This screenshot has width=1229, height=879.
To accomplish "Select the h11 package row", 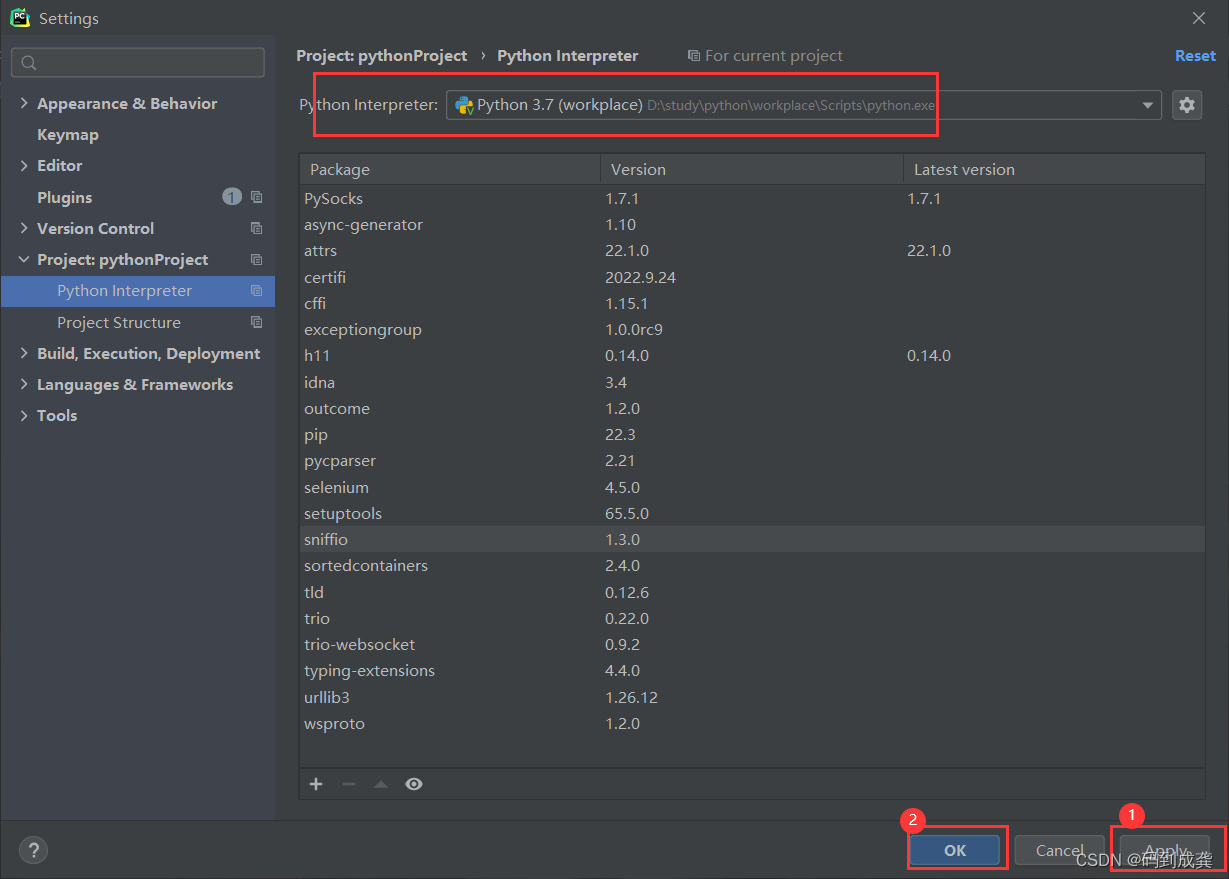I will point(752,355).
